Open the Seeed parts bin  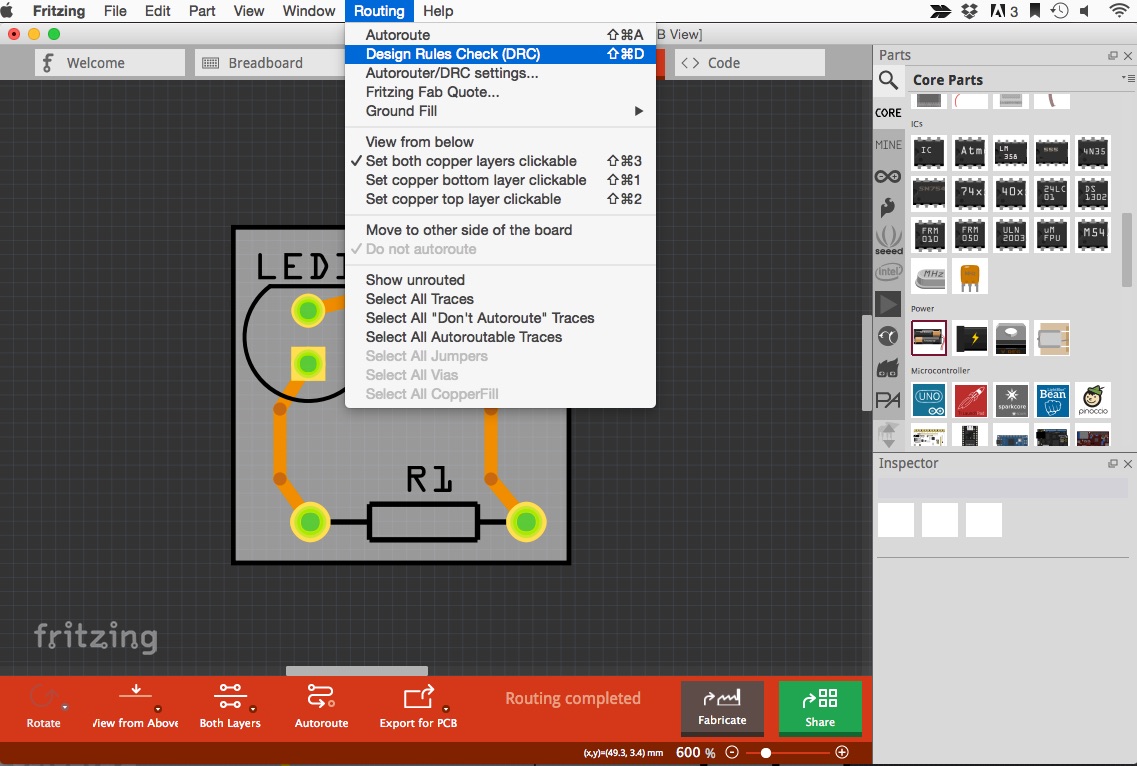click(x=888, y=240)
